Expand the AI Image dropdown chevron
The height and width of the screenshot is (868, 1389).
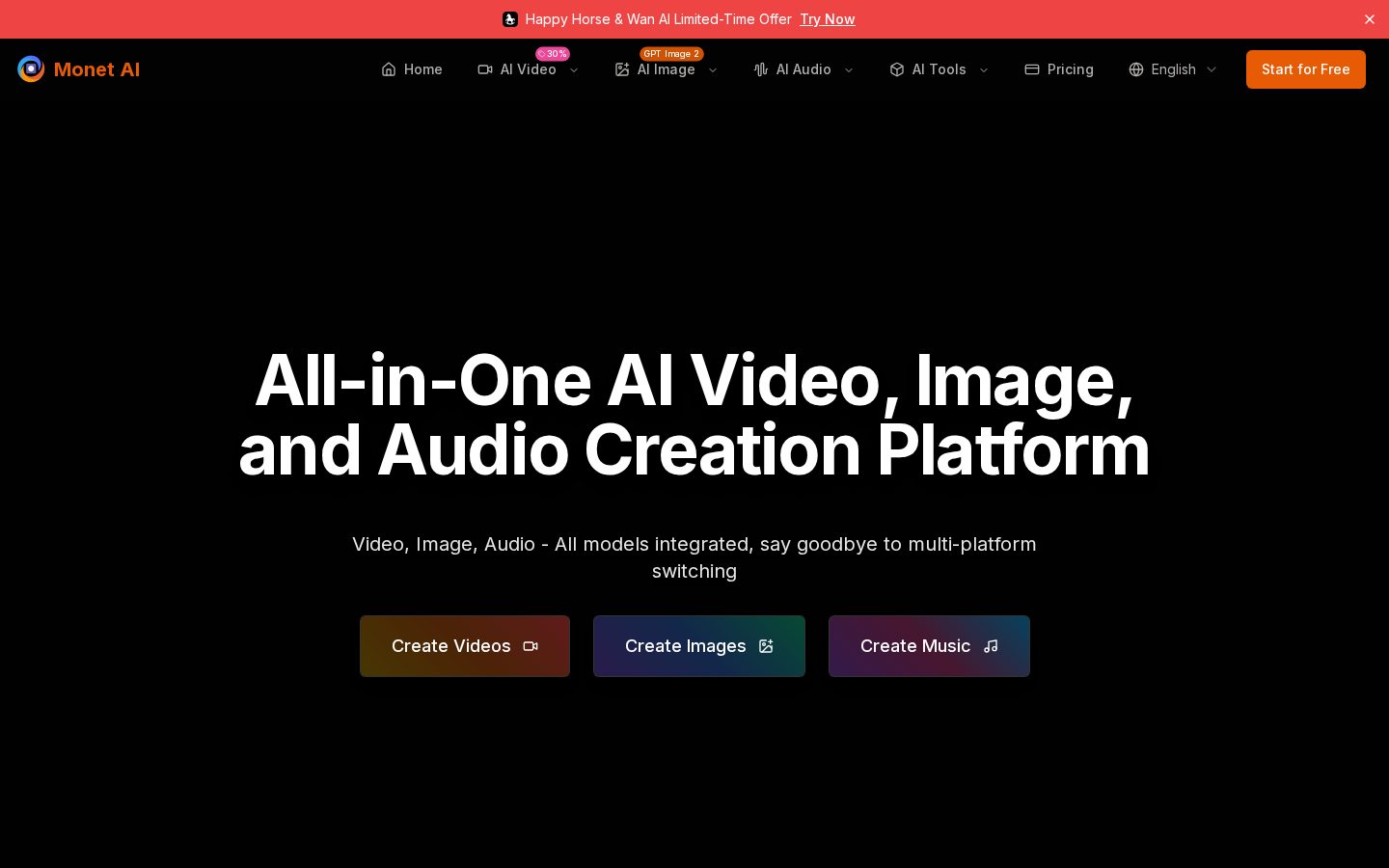pos(713,69)
